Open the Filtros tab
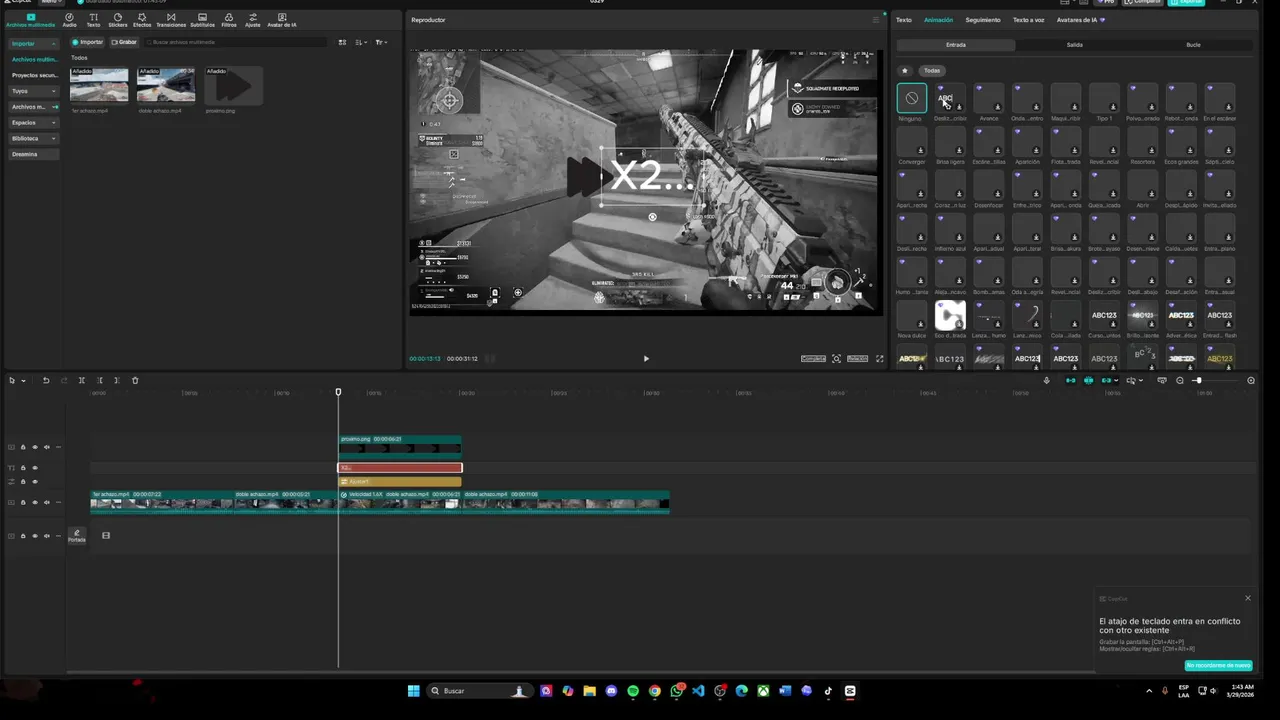The width and height of the screenshot is (1280, 720). point(229,20)
